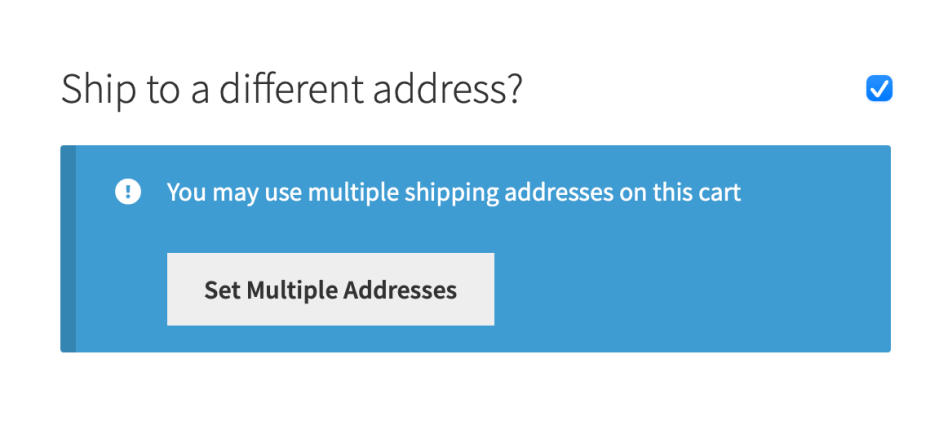The height and width of the screenshot is (421, 948).
Task: Click blue banner area right of the button
Action: click(689, 289)
